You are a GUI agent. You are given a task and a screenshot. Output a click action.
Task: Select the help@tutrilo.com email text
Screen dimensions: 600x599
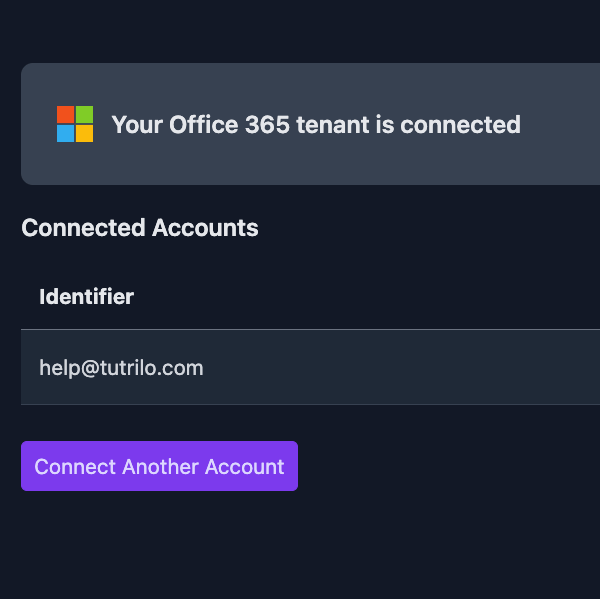121,368
